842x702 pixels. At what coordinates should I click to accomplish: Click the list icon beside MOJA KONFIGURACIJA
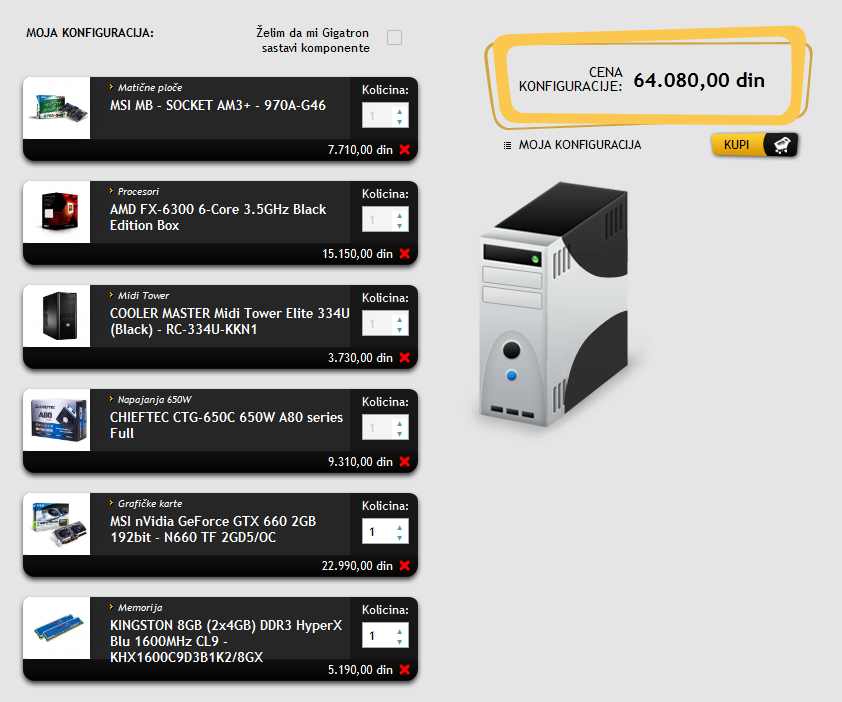click(x=507, y=146)
